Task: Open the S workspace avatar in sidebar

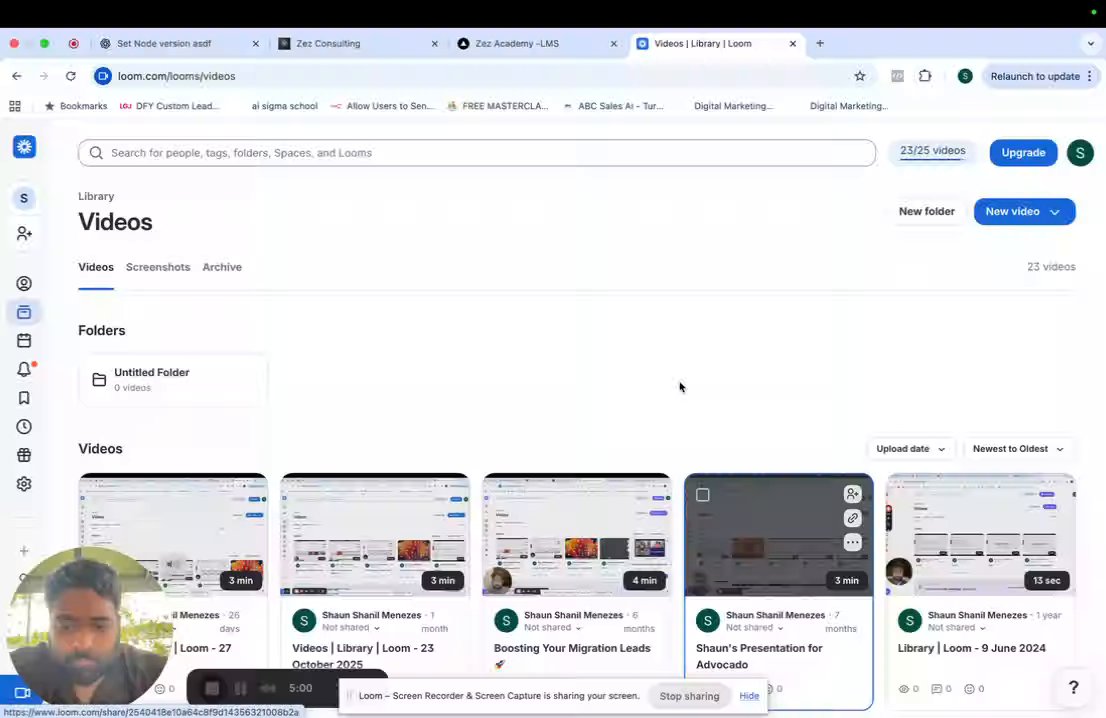Action: tap(24, 199)
